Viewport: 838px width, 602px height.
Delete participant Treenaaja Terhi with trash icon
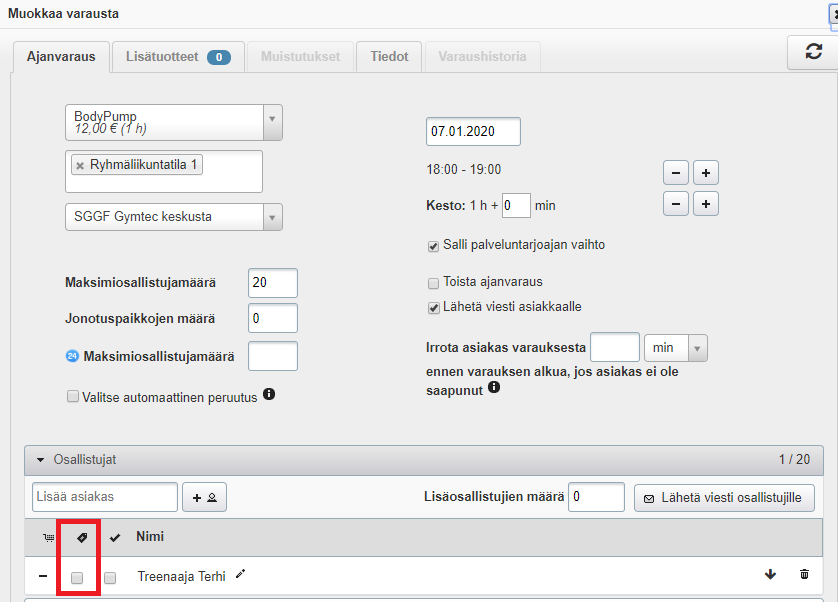pos(804,574)
